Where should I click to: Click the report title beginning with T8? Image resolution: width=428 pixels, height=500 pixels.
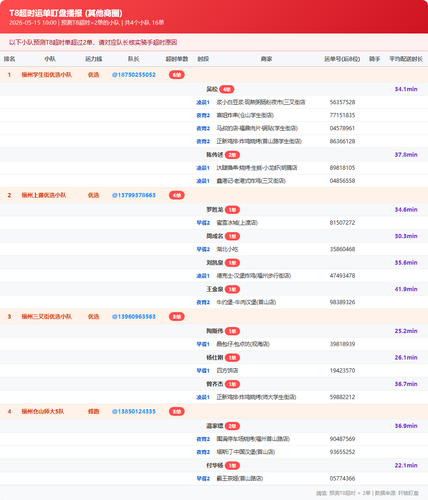(x=66, y=13)
